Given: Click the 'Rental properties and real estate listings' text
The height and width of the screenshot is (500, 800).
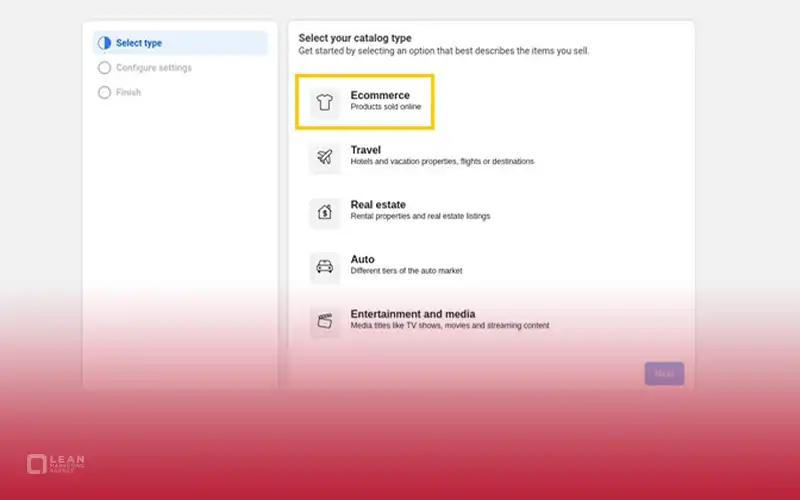Looking at the screenshot, I should click(x=420, y=216).
